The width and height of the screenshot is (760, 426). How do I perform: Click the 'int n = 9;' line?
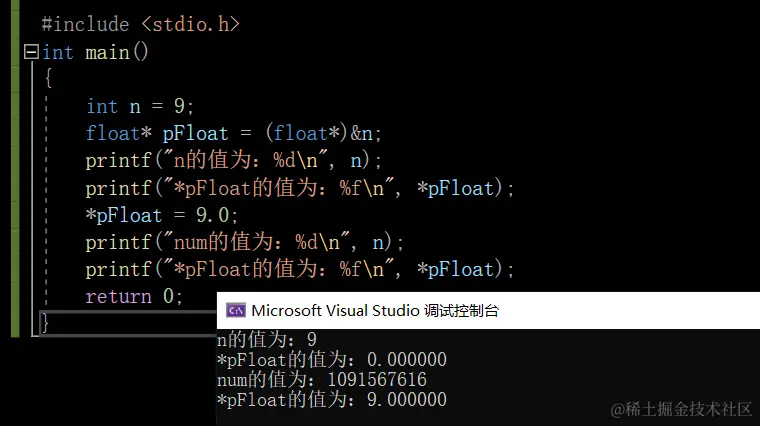[x=140, y=106]
